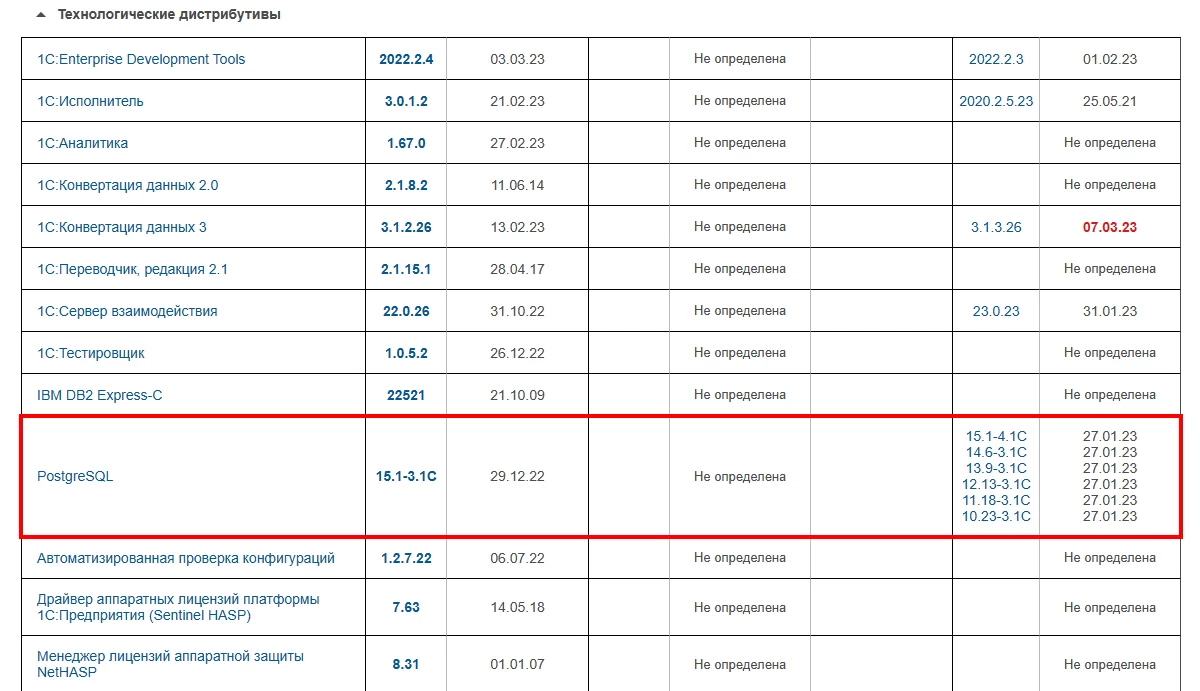Open version 2.1.15.1 of Переводчик

[406, 269]
